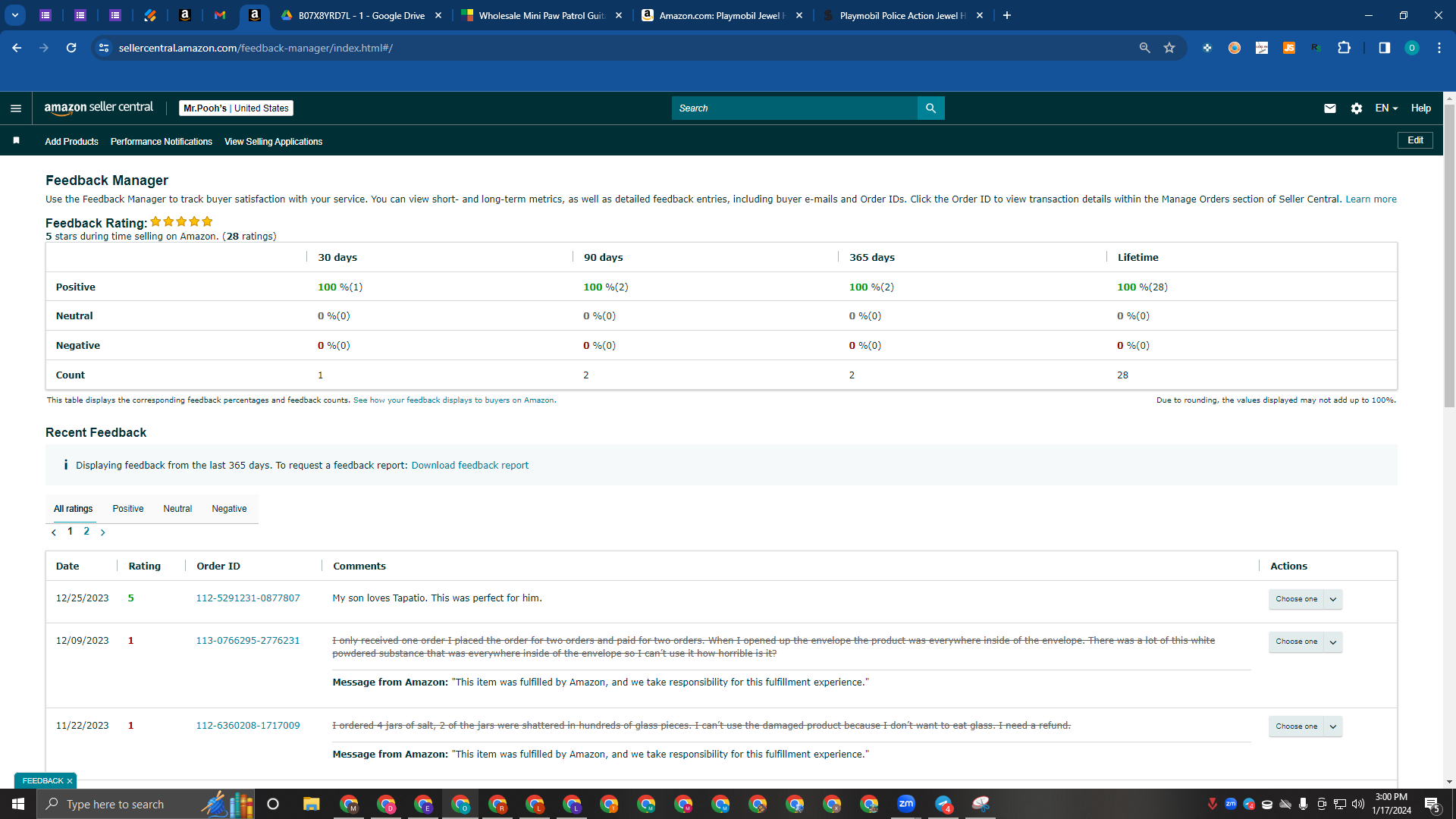The image size is (1456, 819).
Task: Switch to the Google Drive browser tab
Action: pyautogui.click(x=361, y=15)
